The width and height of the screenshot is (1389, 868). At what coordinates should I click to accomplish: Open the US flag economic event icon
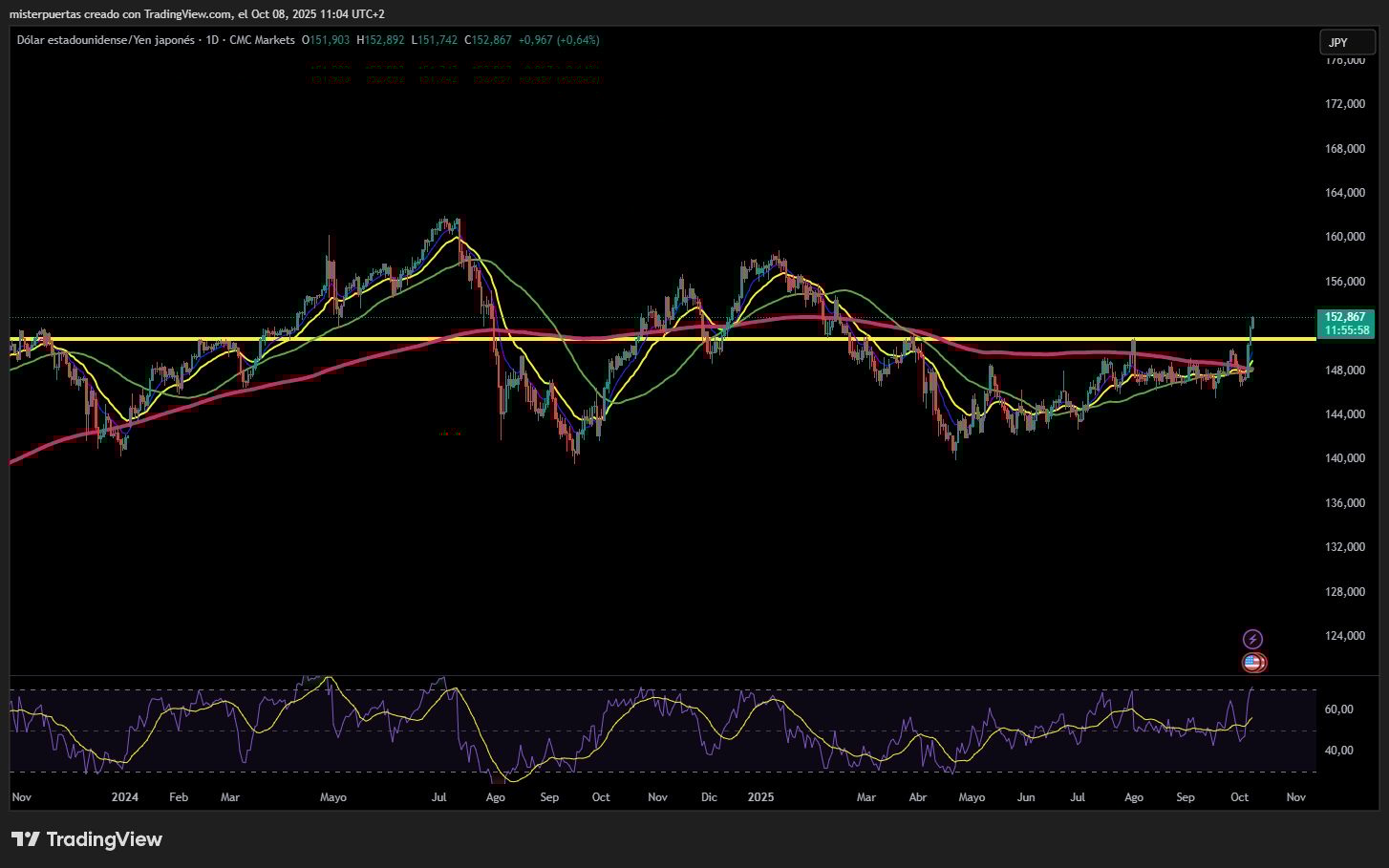[1253, 662]
